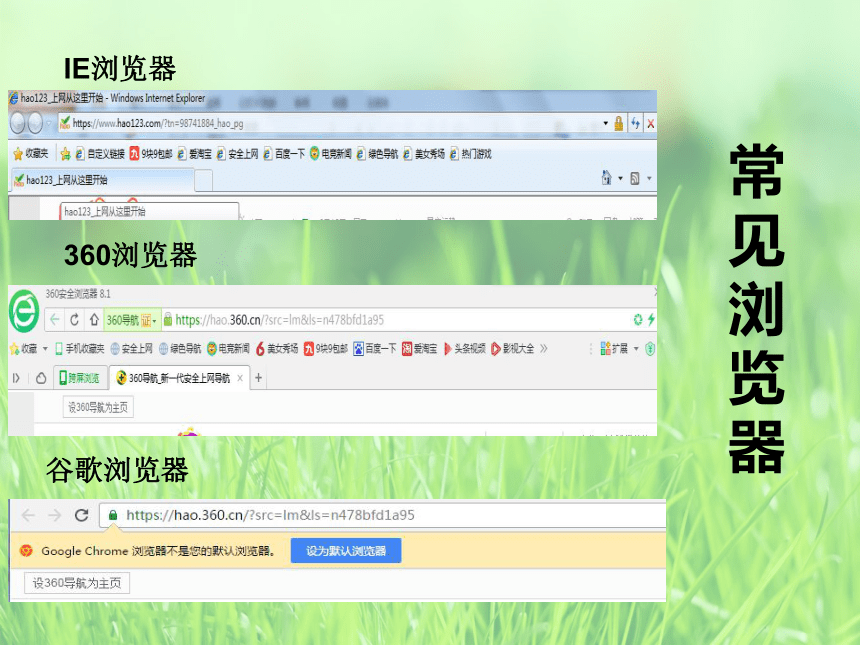860x645 pixels.
Task: Click the Chrome reload button
Action: tap(82, 515)
